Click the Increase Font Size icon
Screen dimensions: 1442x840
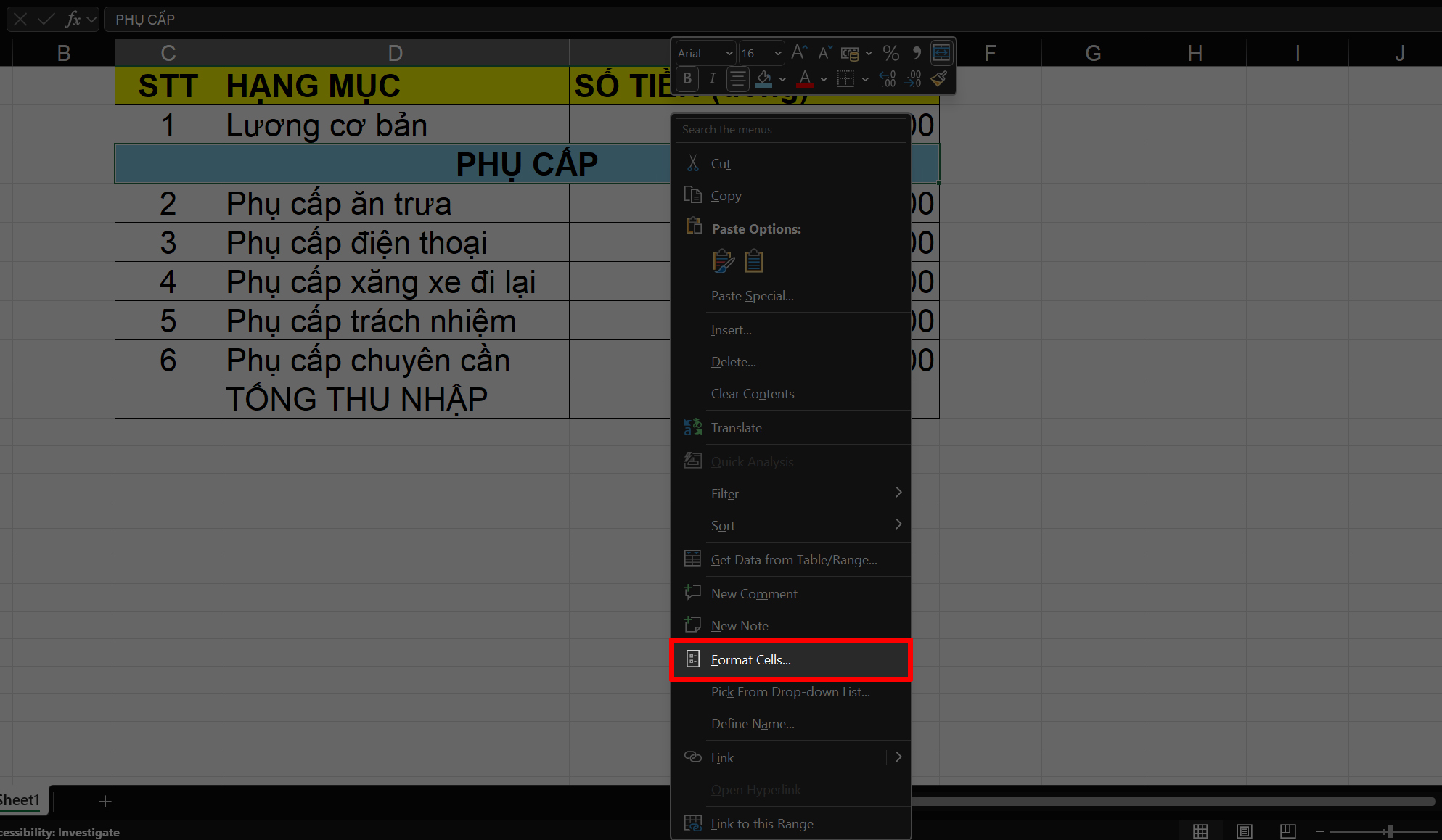pos(798,52)
